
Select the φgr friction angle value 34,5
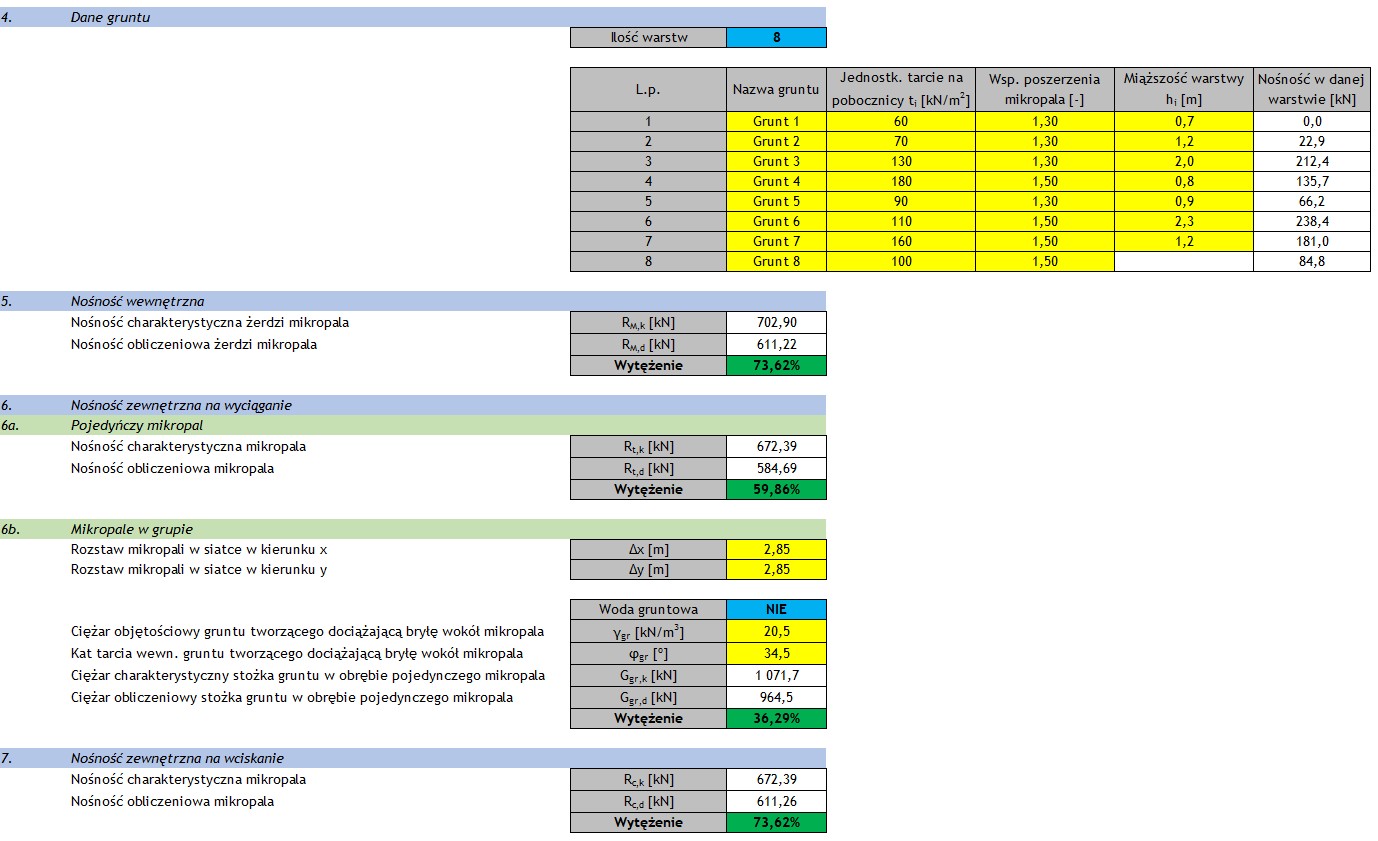click(776, 653)
